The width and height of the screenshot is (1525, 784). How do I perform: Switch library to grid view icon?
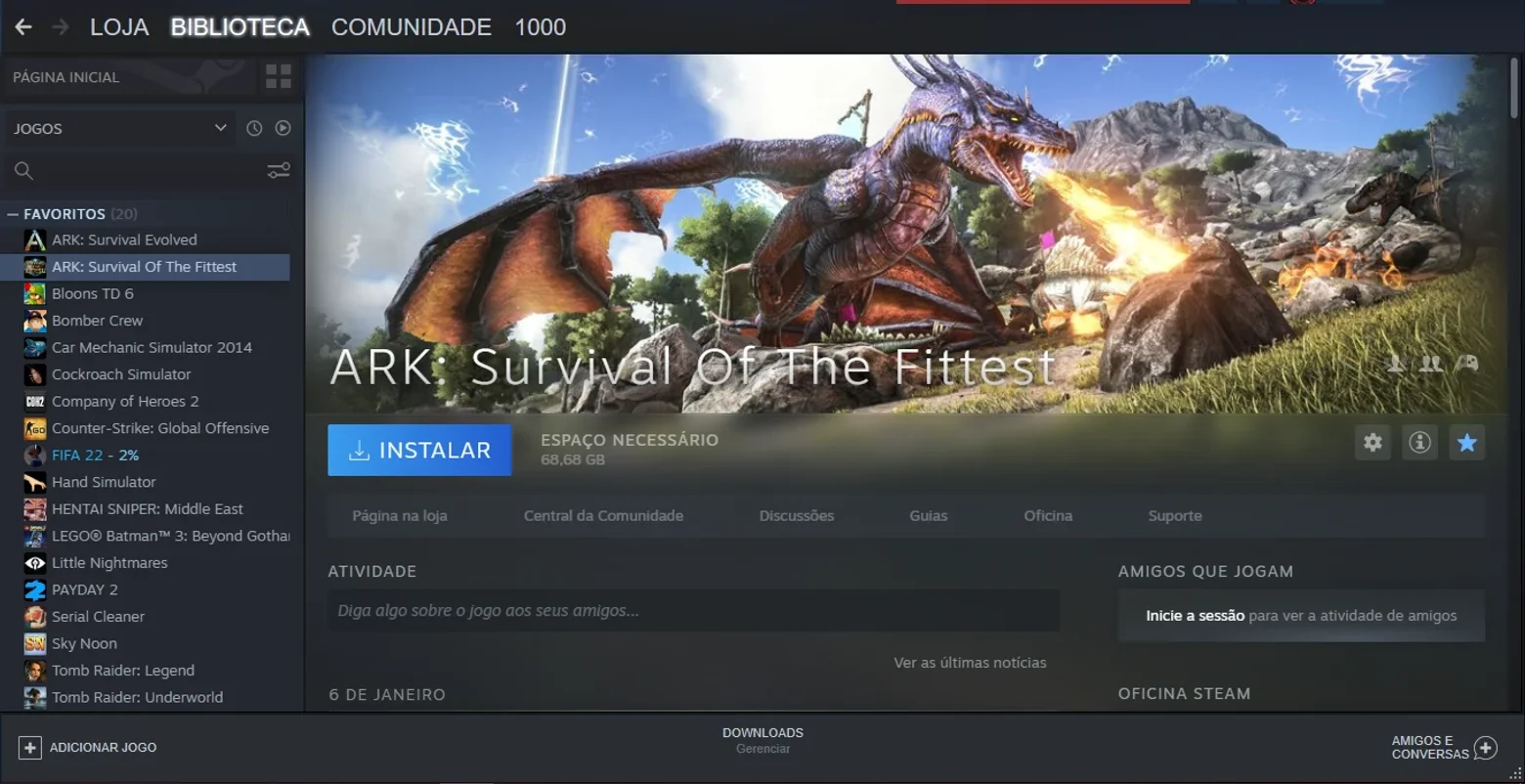click(279, 76)
